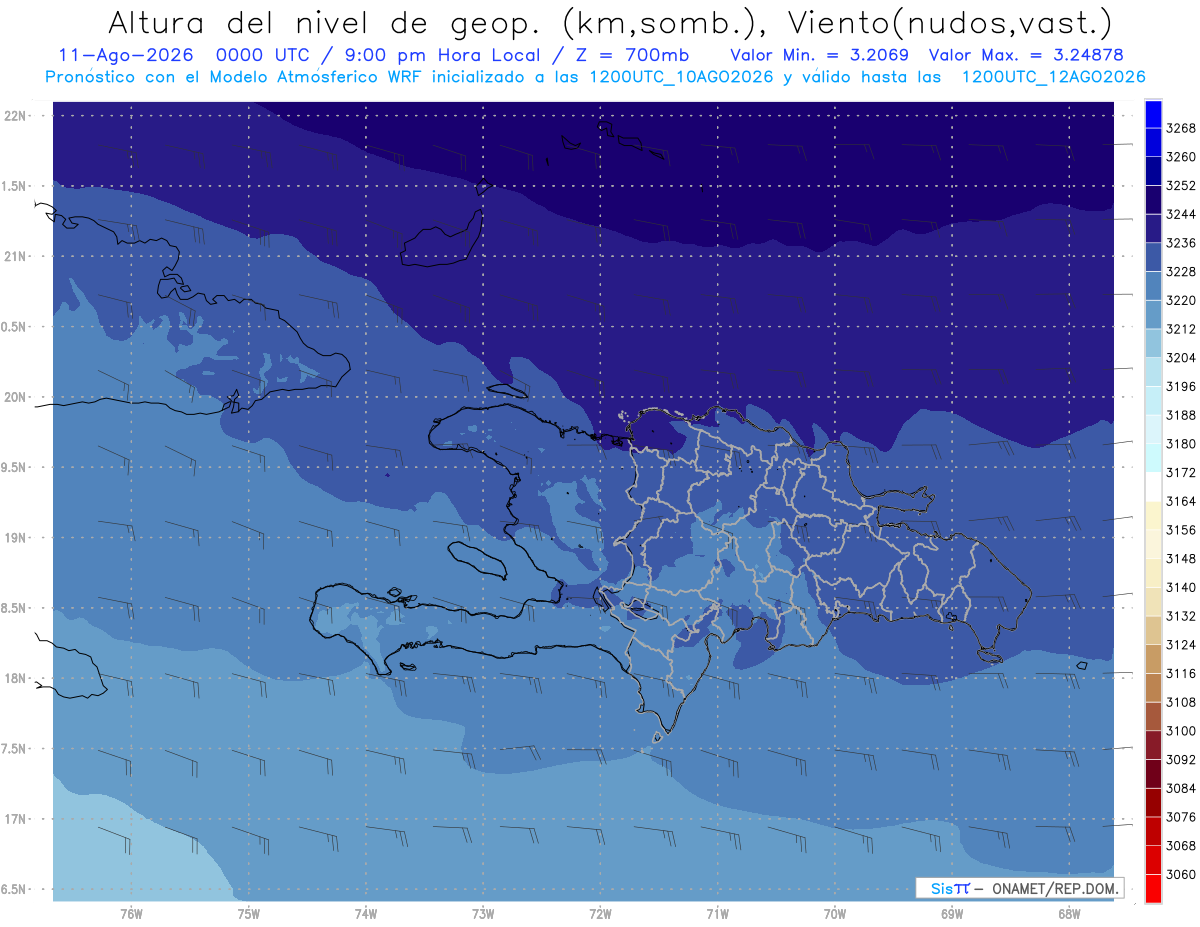The width and height of the screenshot is (1200, 927).
Task: Click the 3084 legend value
Action: (x=1181, y=788)
